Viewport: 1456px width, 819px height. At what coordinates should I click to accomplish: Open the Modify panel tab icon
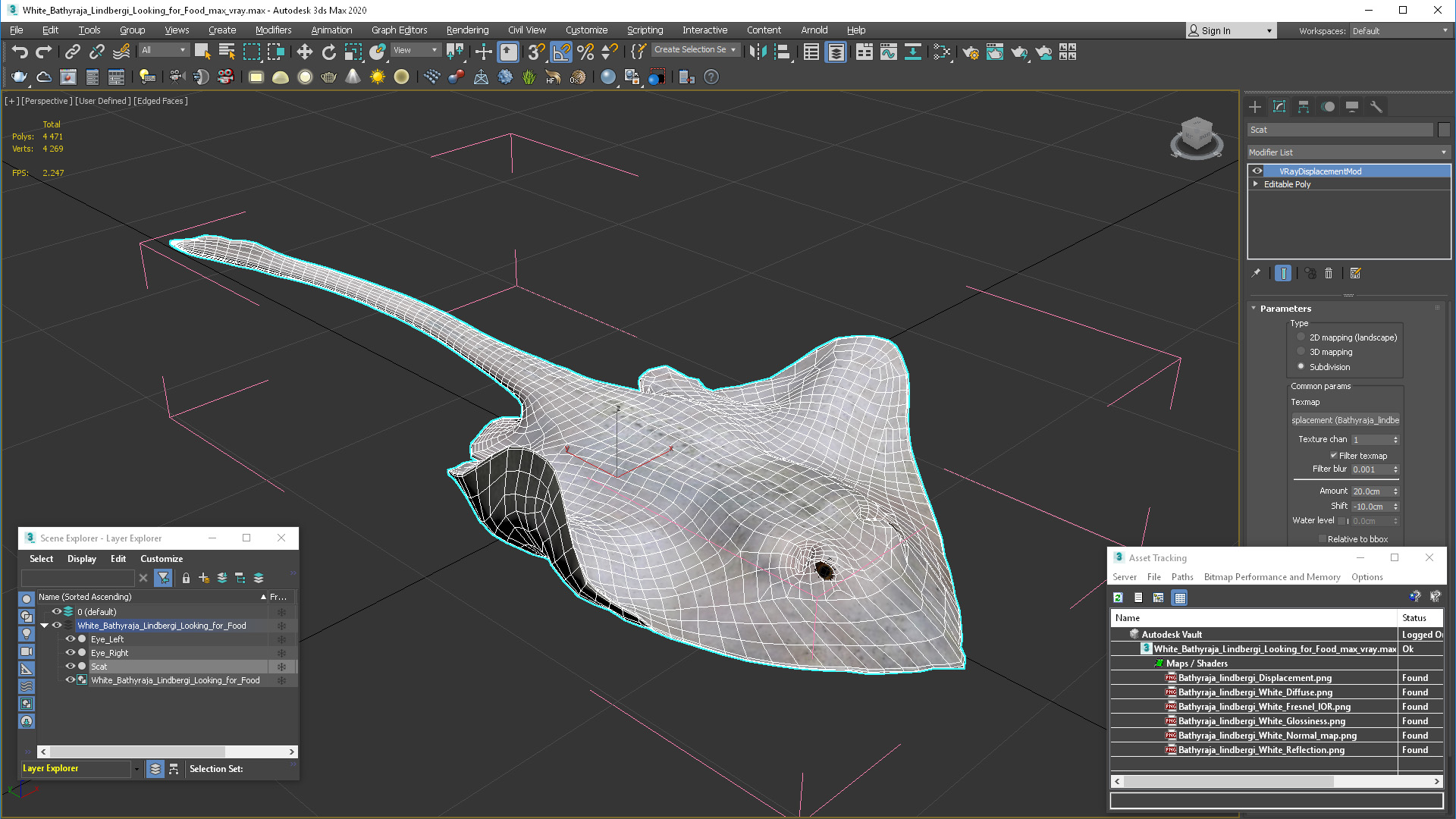1279,107
